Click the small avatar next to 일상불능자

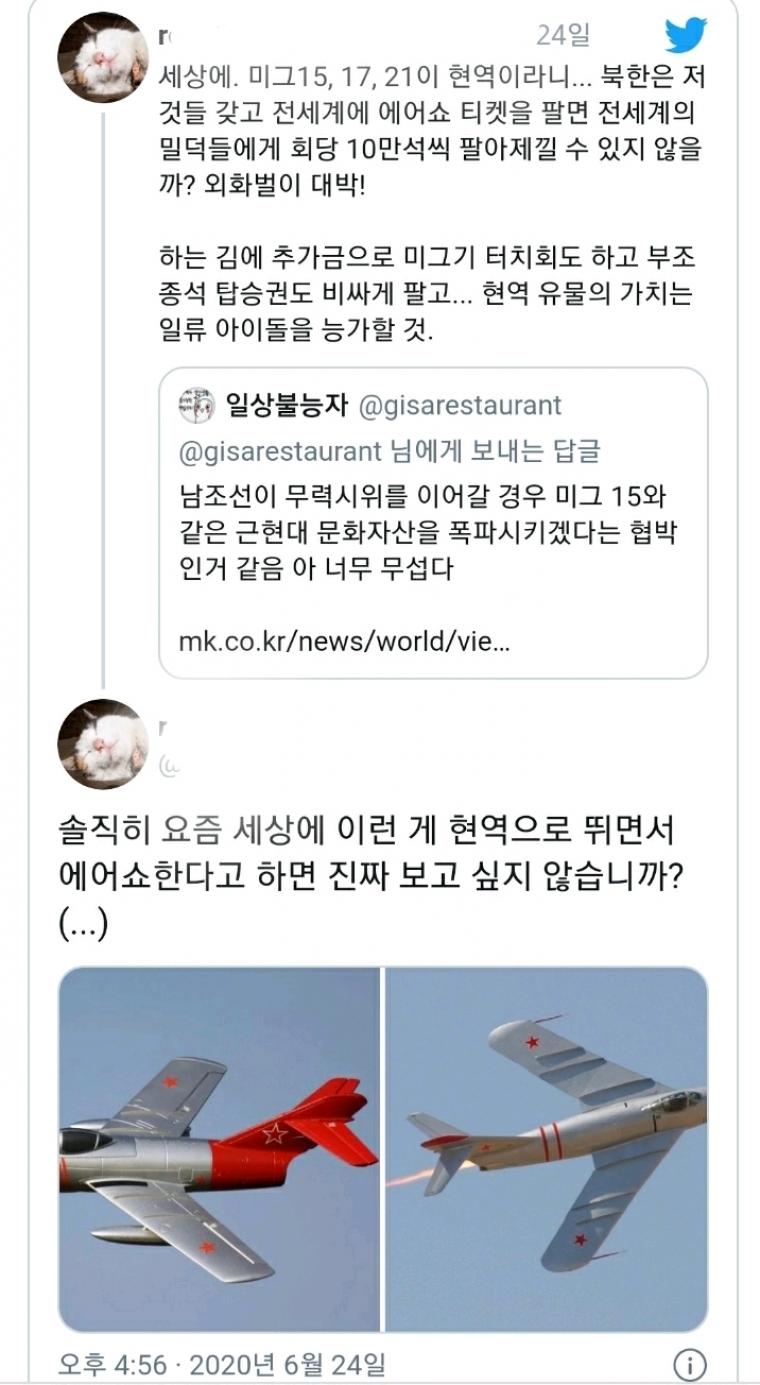pos(197,406)
